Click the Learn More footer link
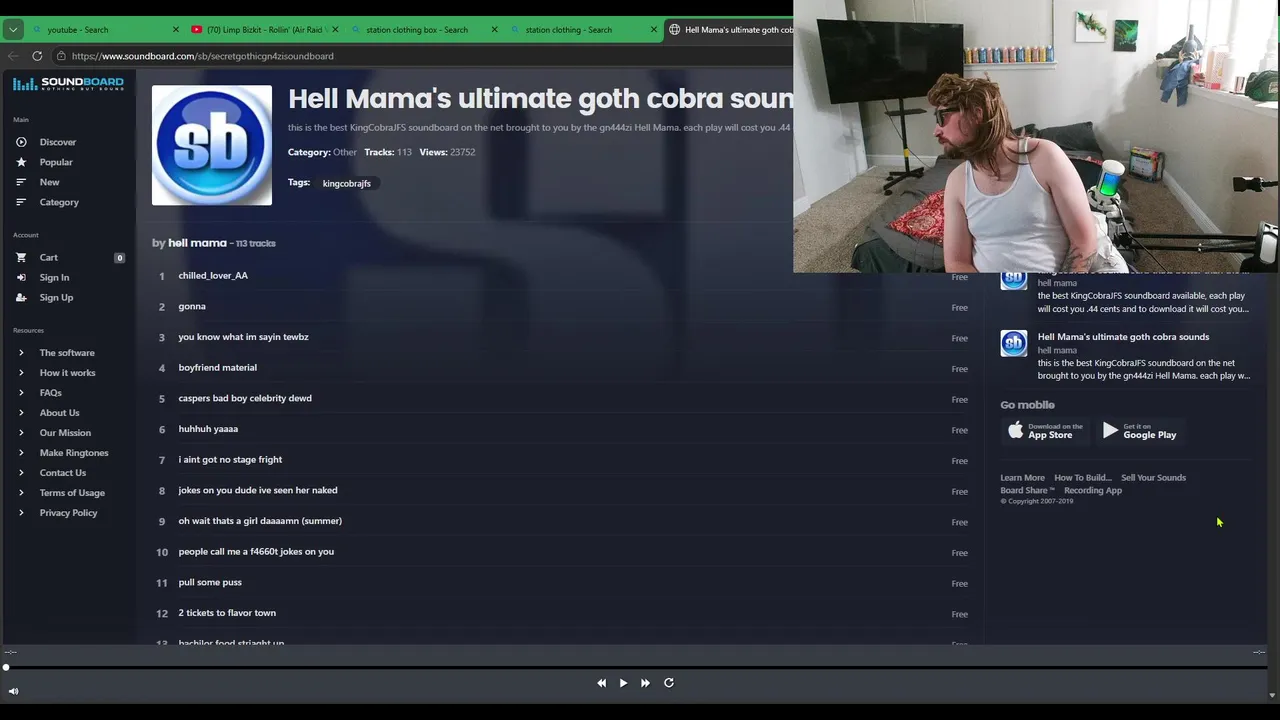Screen dimensions: 1280x720 coord(1022,478)
